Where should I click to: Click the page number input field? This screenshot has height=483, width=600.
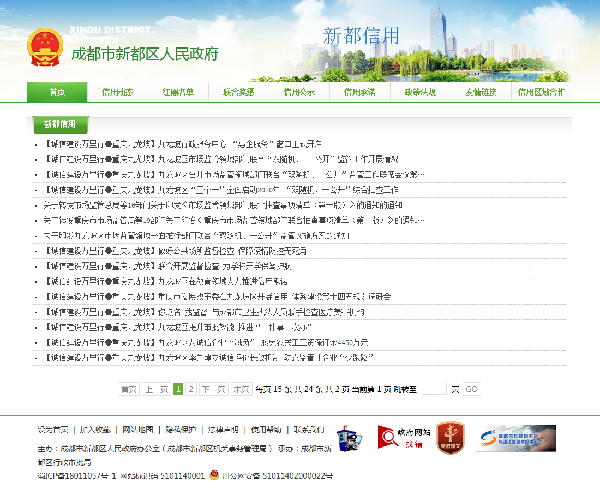[434, 389]
